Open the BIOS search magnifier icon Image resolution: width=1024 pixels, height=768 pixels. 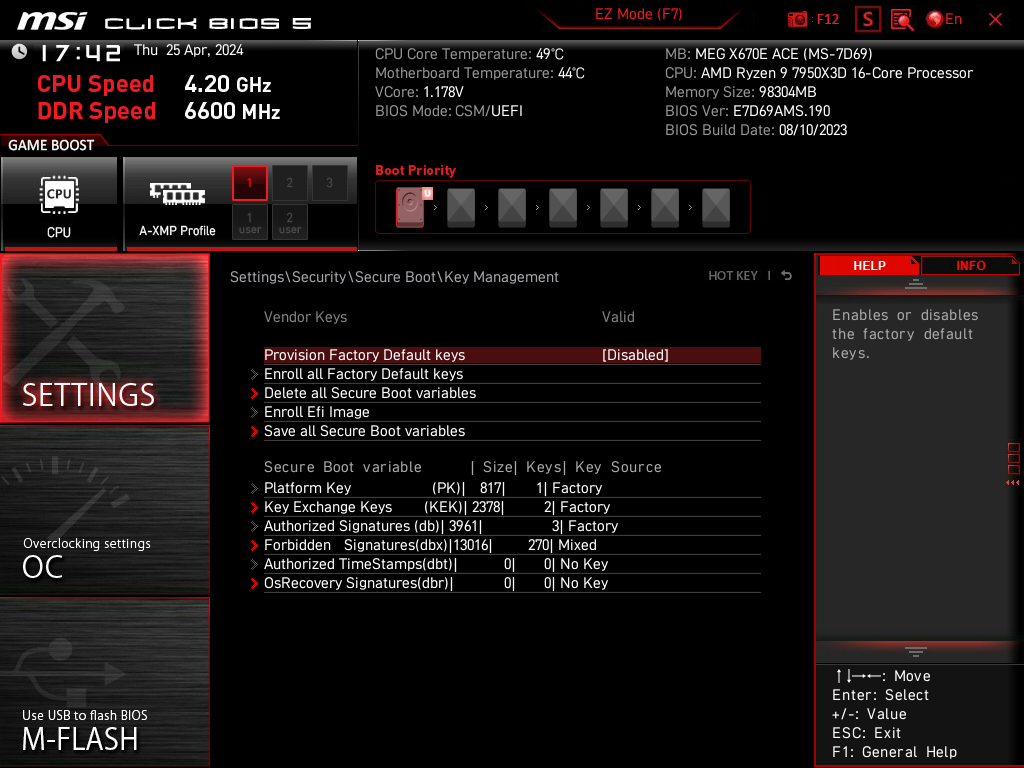click(902, 20)
